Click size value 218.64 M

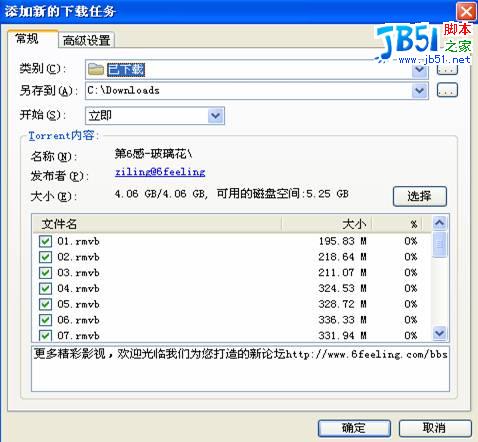pyautogui.click(x=343, y=257)
